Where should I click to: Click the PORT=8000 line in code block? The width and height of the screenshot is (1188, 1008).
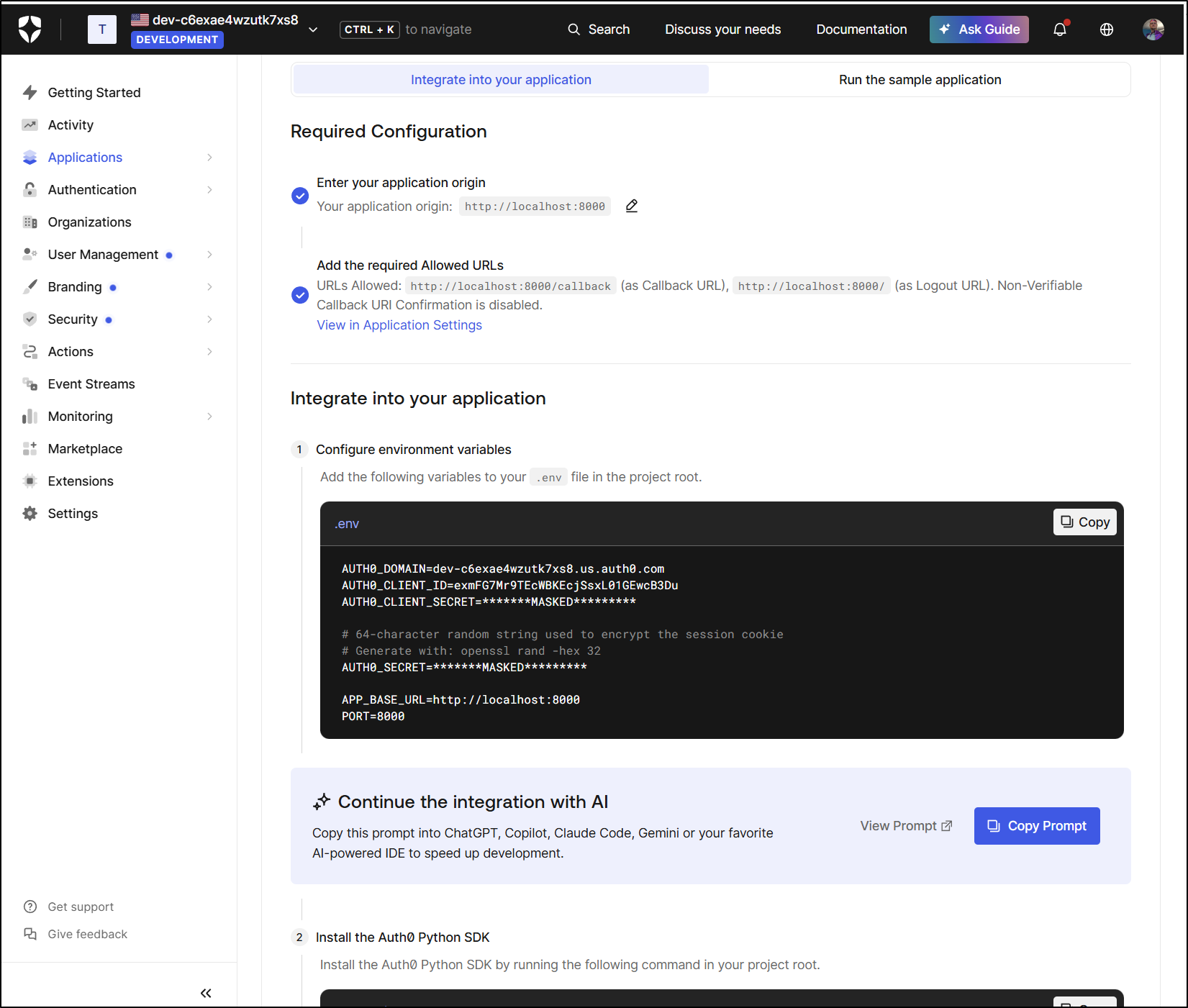pyautogui.click(x=373, y=717)
